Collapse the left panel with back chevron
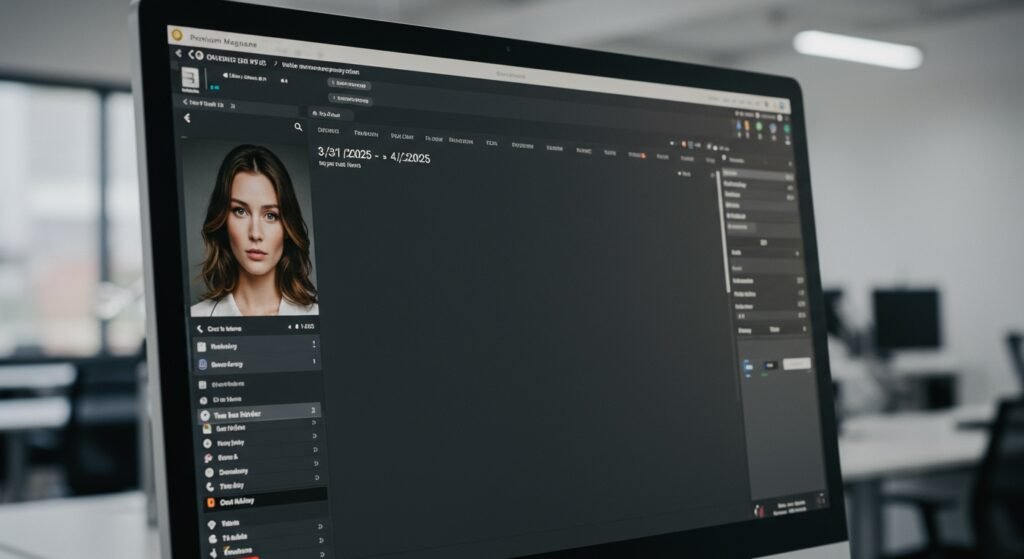The image size is (1024, 559). pyautogui.click(x=187, y=118)
